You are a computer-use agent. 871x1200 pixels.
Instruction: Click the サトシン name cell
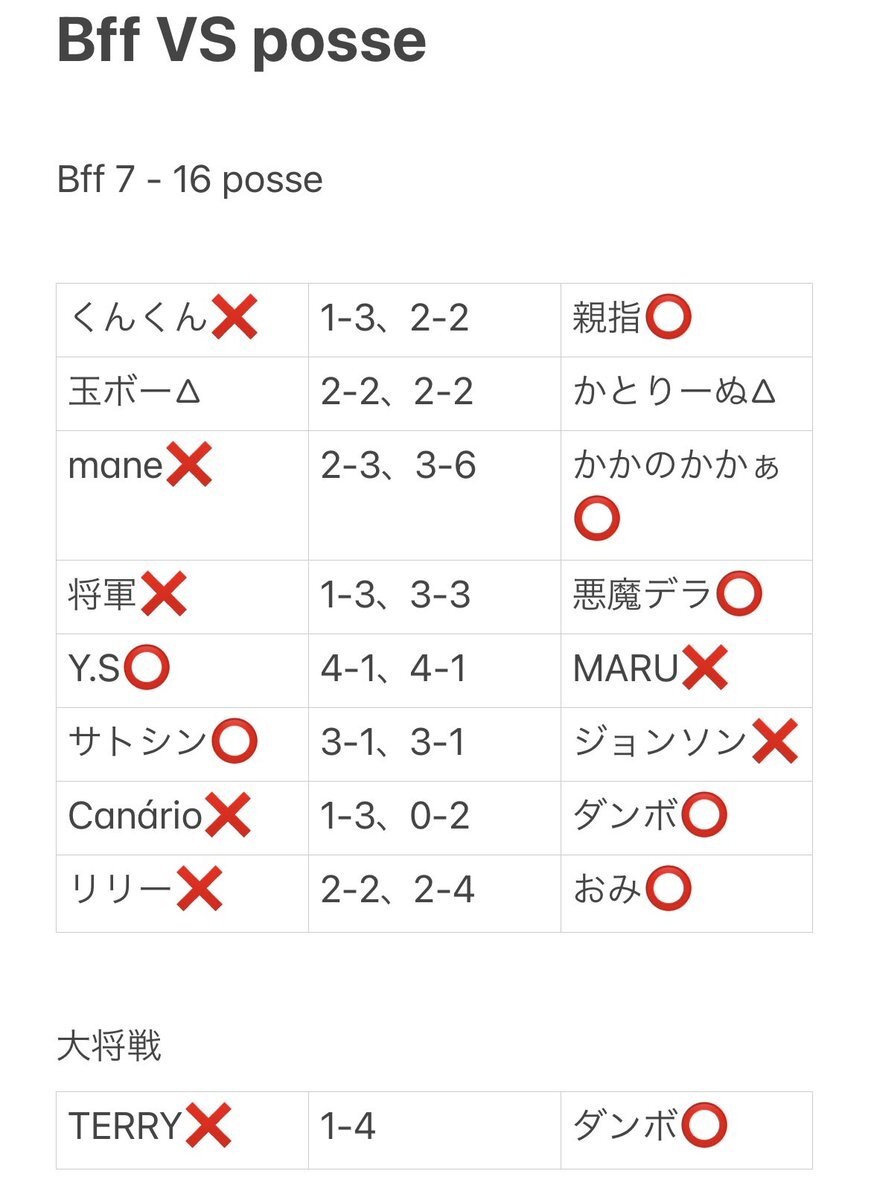[x=182, y=744]
